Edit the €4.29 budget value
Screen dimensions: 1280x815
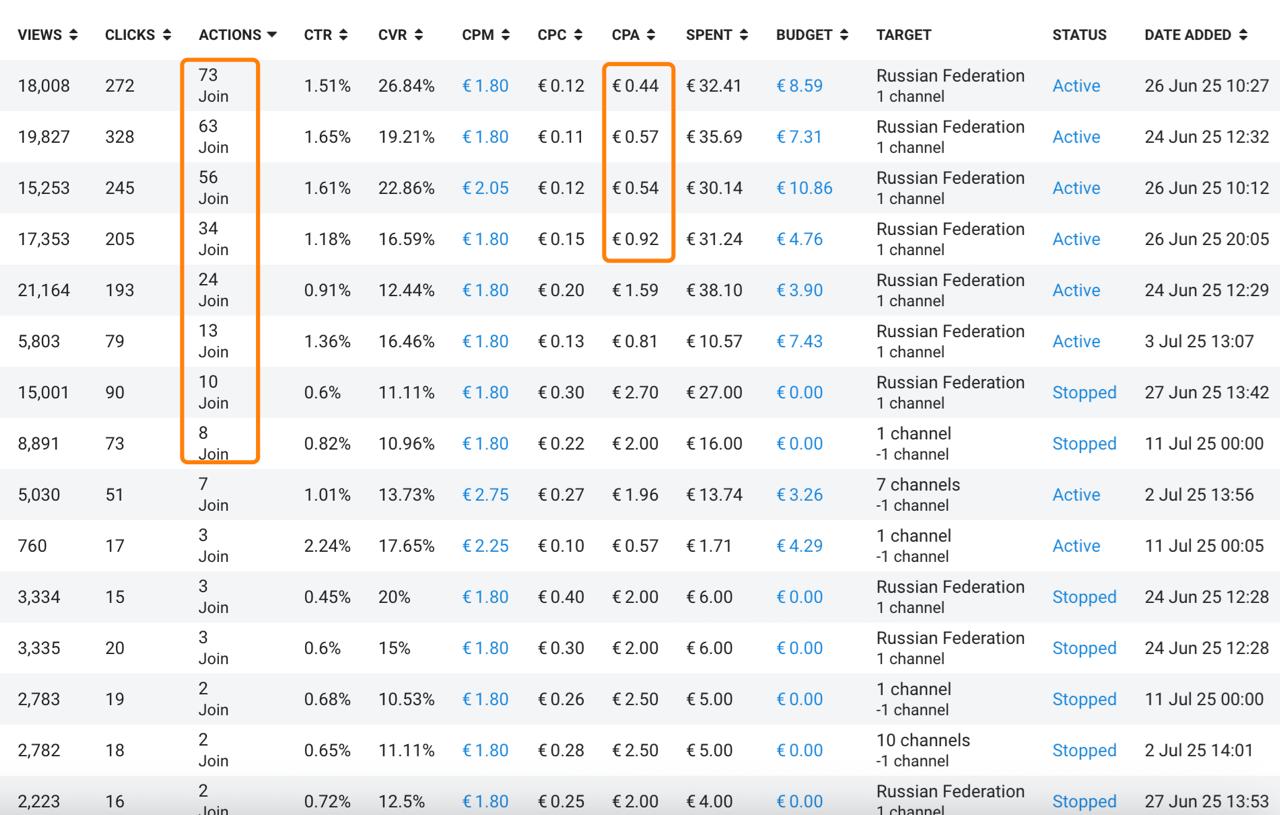(799, 546)
